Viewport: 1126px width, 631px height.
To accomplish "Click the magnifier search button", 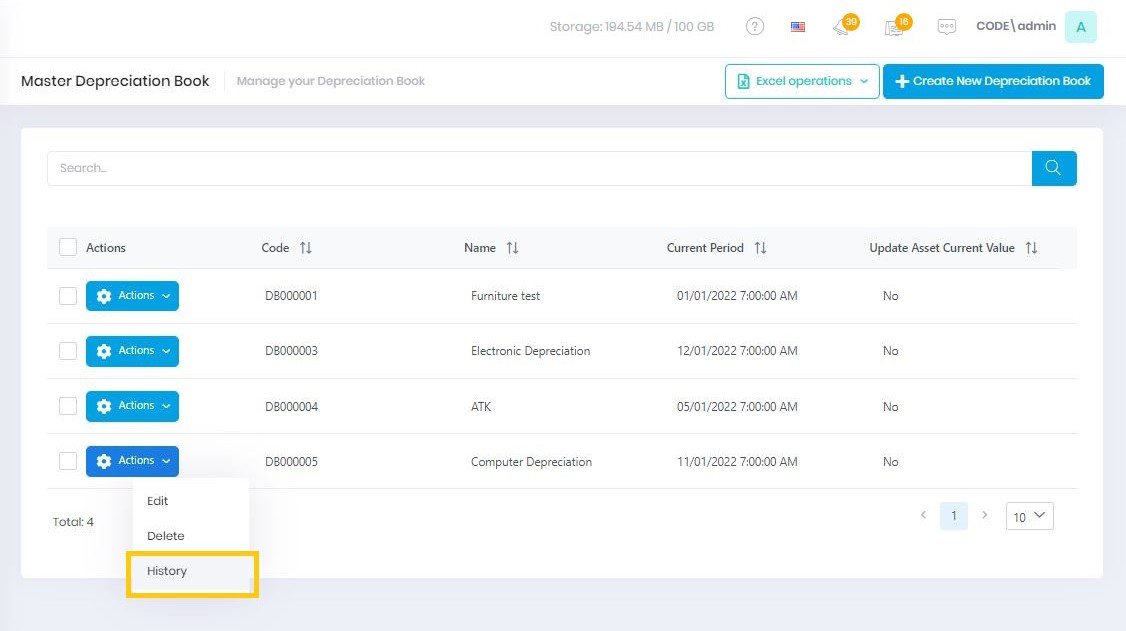I will (x=1053, y=168).
